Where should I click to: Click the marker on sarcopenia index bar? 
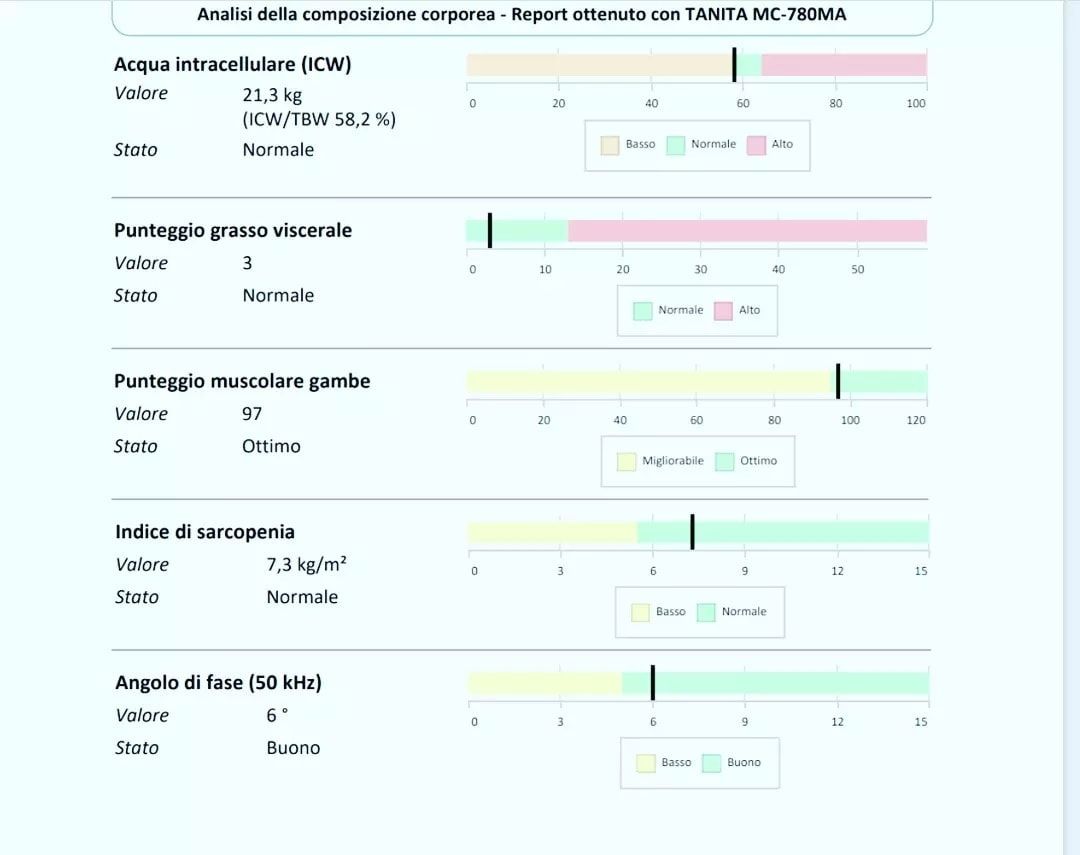pyautogui.click(x=692, y=532)
